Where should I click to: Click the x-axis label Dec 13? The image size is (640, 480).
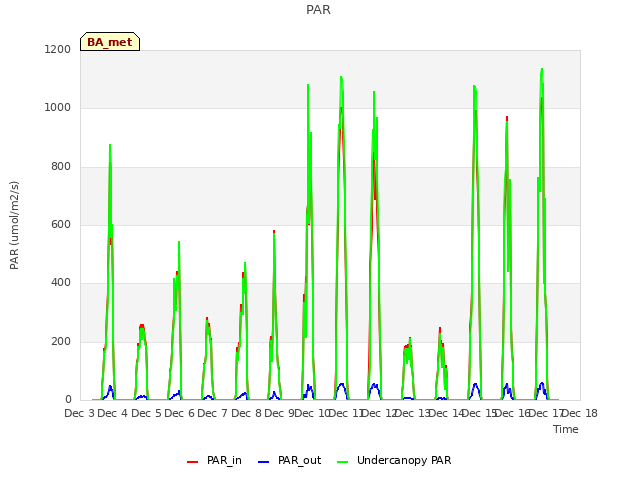pyautogui.click(x=412, y=413)
